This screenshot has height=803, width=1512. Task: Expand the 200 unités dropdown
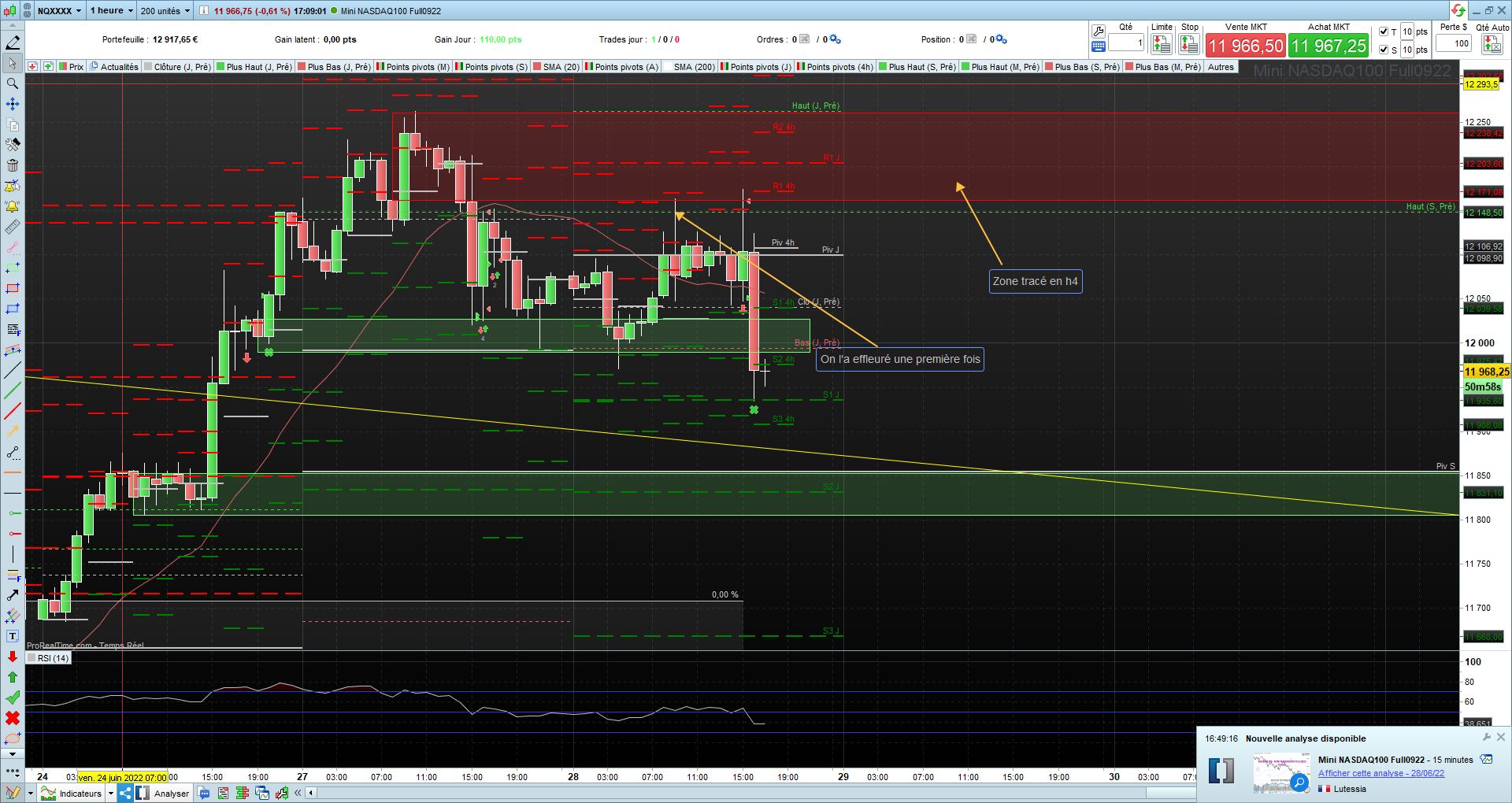click(x=165, y=11)
